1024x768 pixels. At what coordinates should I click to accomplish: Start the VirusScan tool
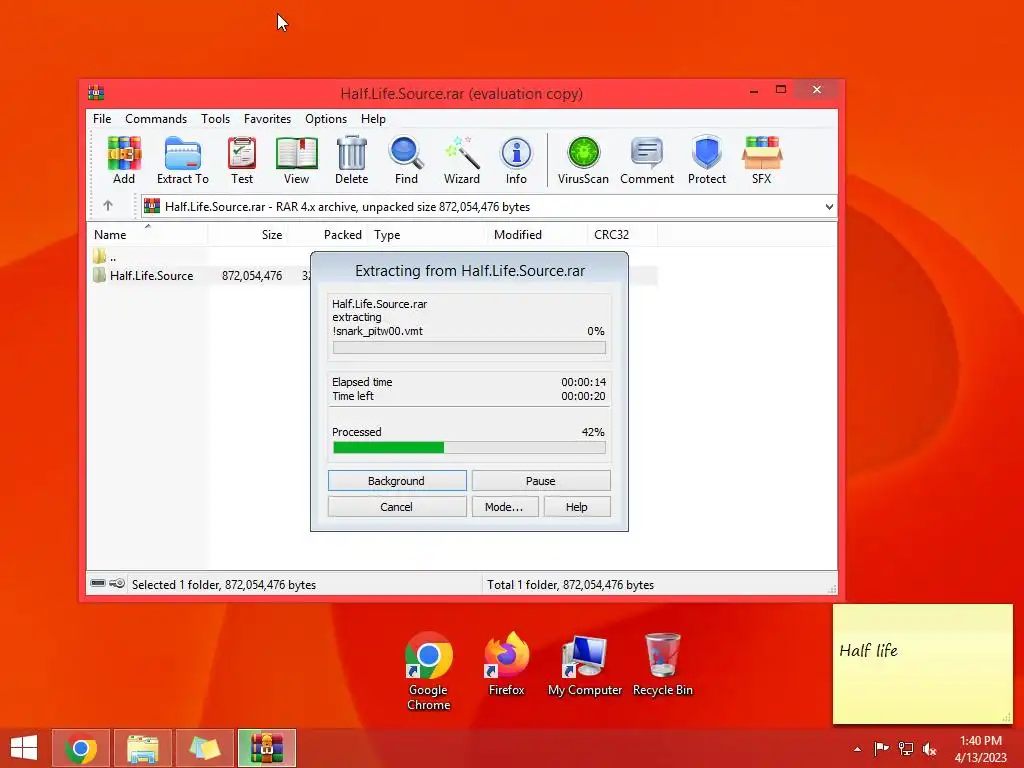[583, 160]
